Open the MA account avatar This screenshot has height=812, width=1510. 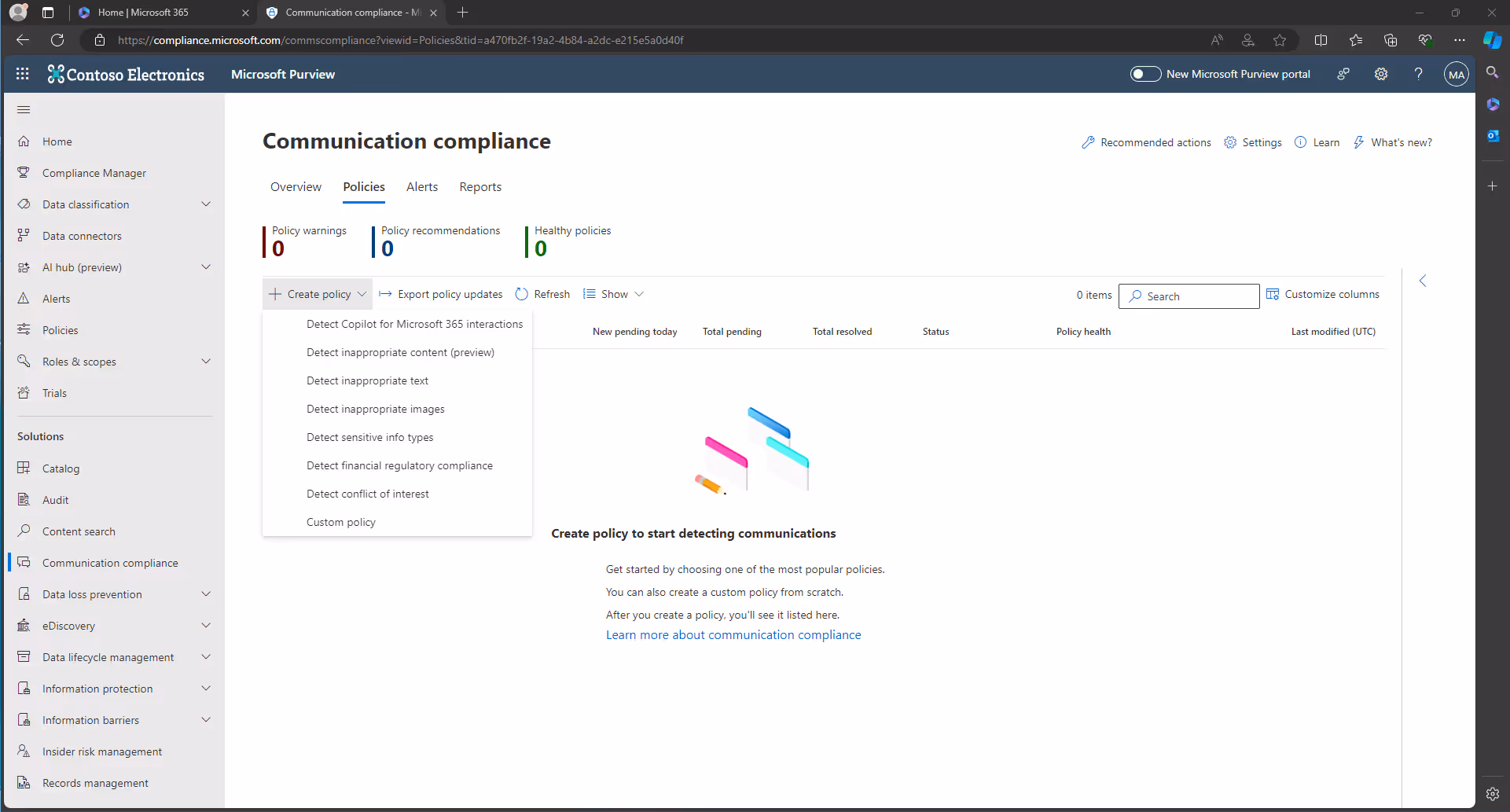[1457, 75]
